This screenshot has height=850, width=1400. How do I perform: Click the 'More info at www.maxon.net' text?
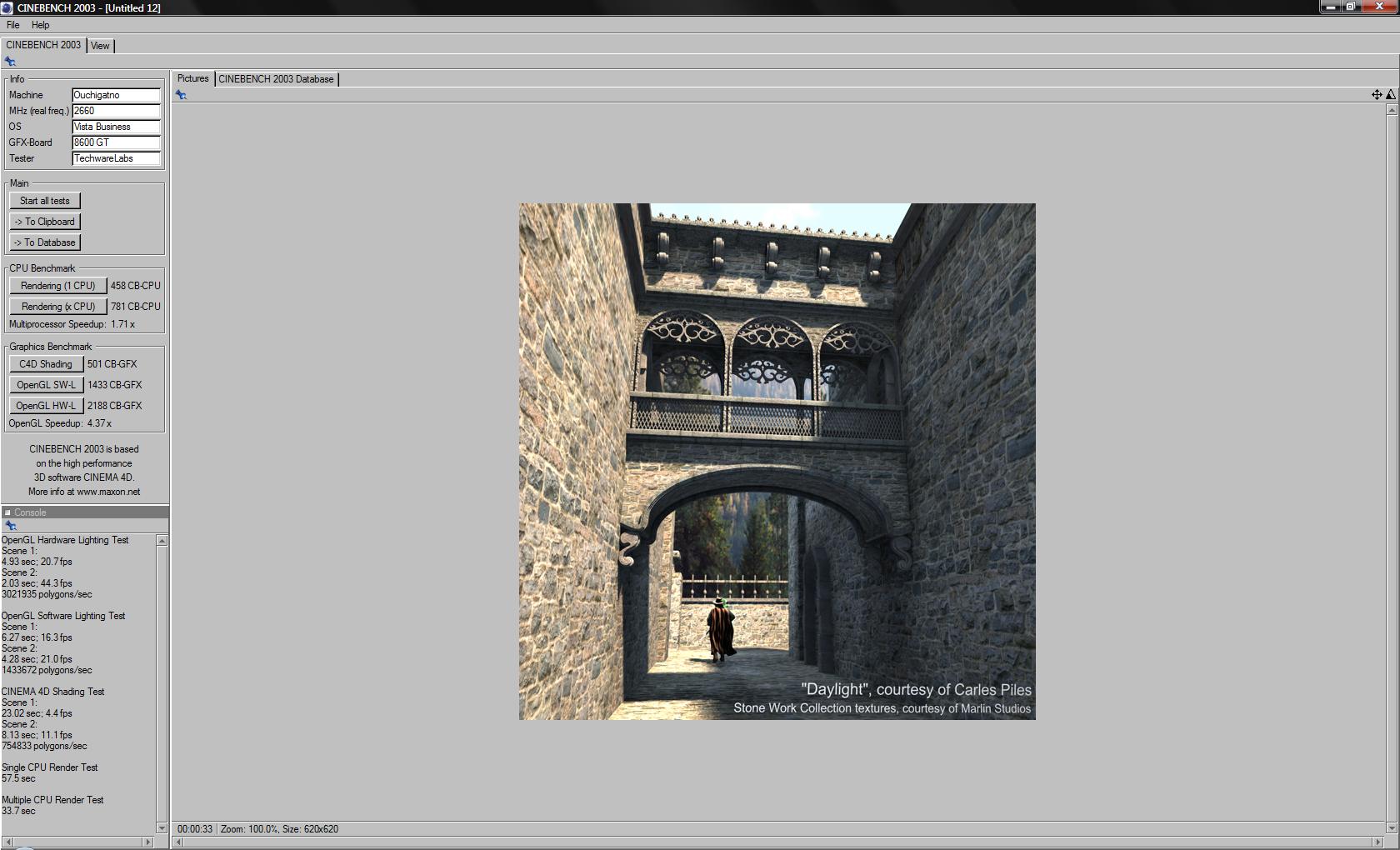tap(84, 492)
